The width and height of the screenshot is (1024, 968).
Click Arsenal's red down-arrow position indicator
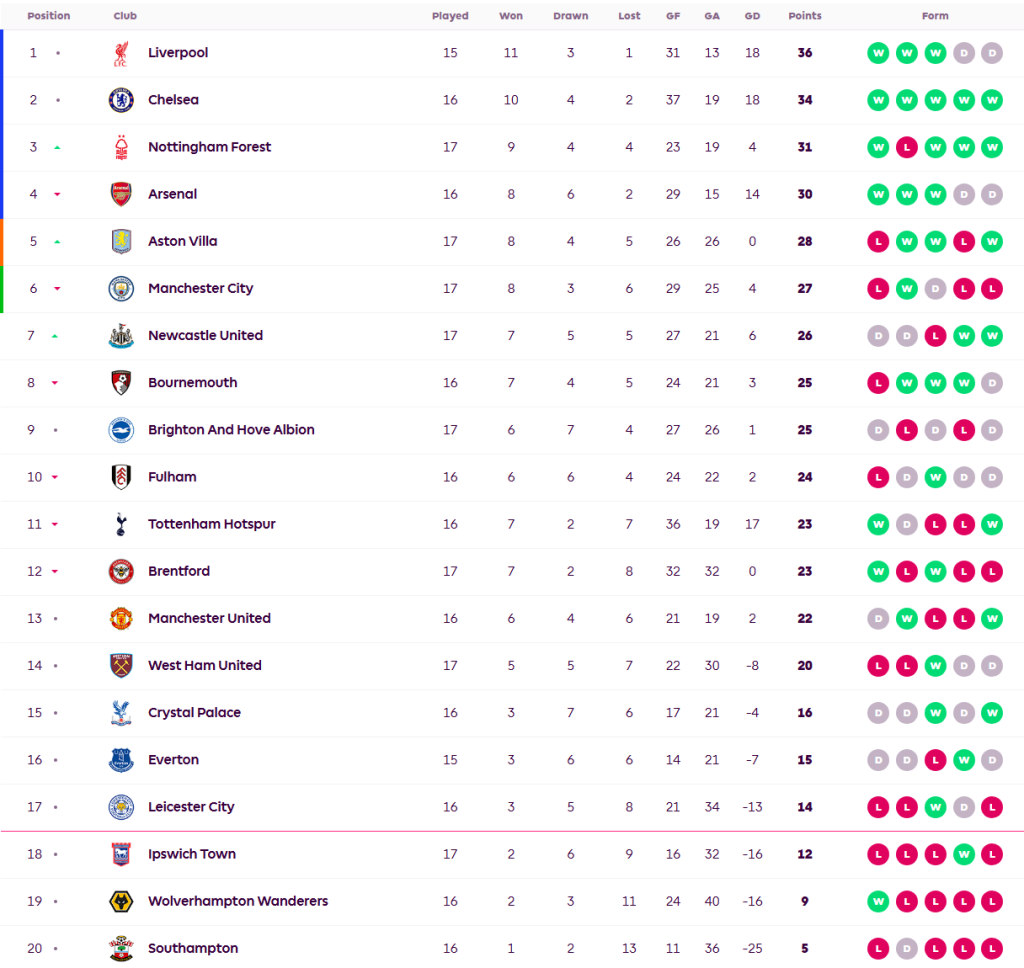[57, 195]
